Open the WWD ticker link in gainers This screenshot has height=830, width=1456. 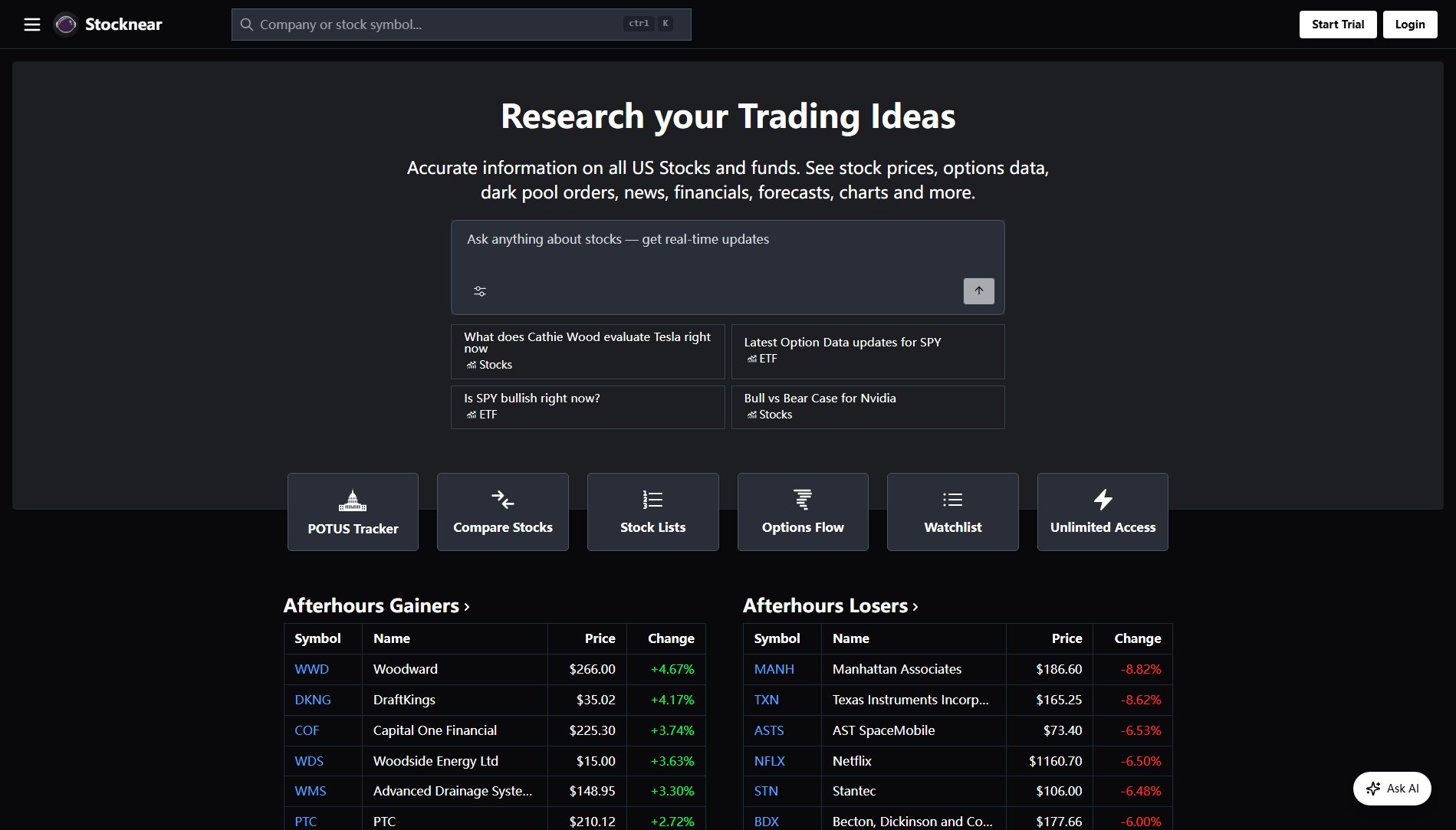click(311, 669)
